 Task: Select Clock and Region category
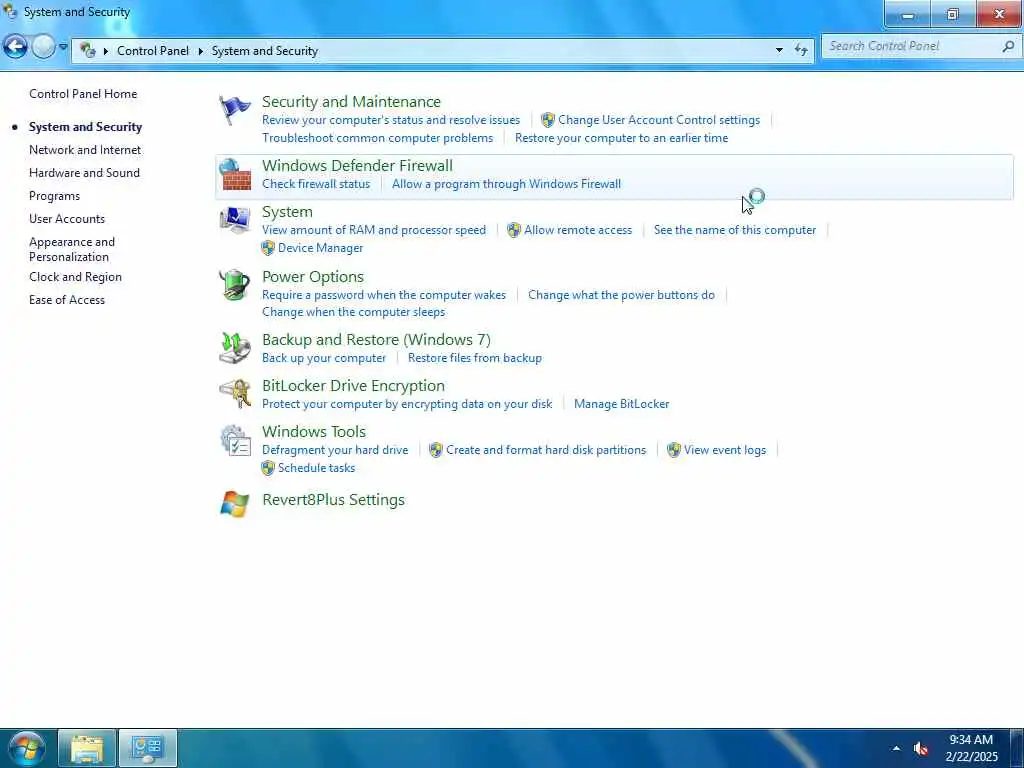click(x=75, y=277)
